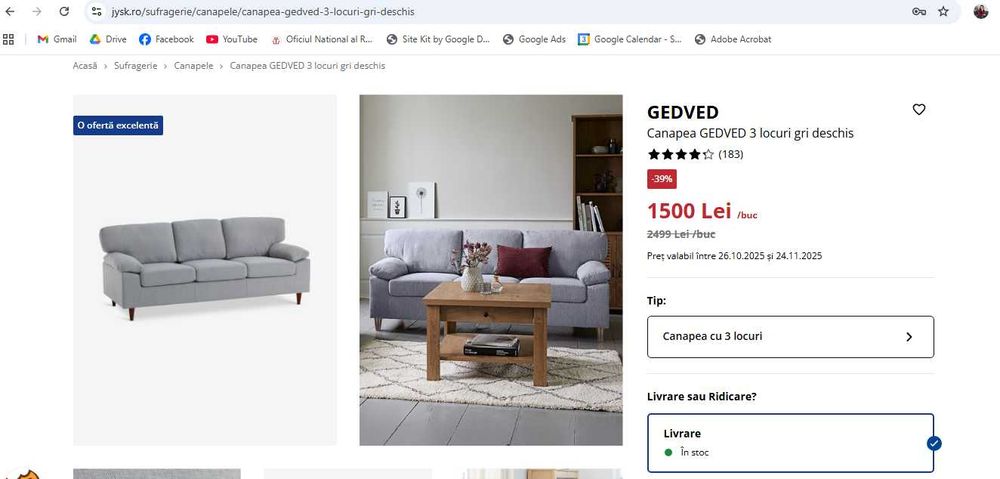
Task: Expand the Canapea cu 3 locuri selector
Action: [790, 337]
